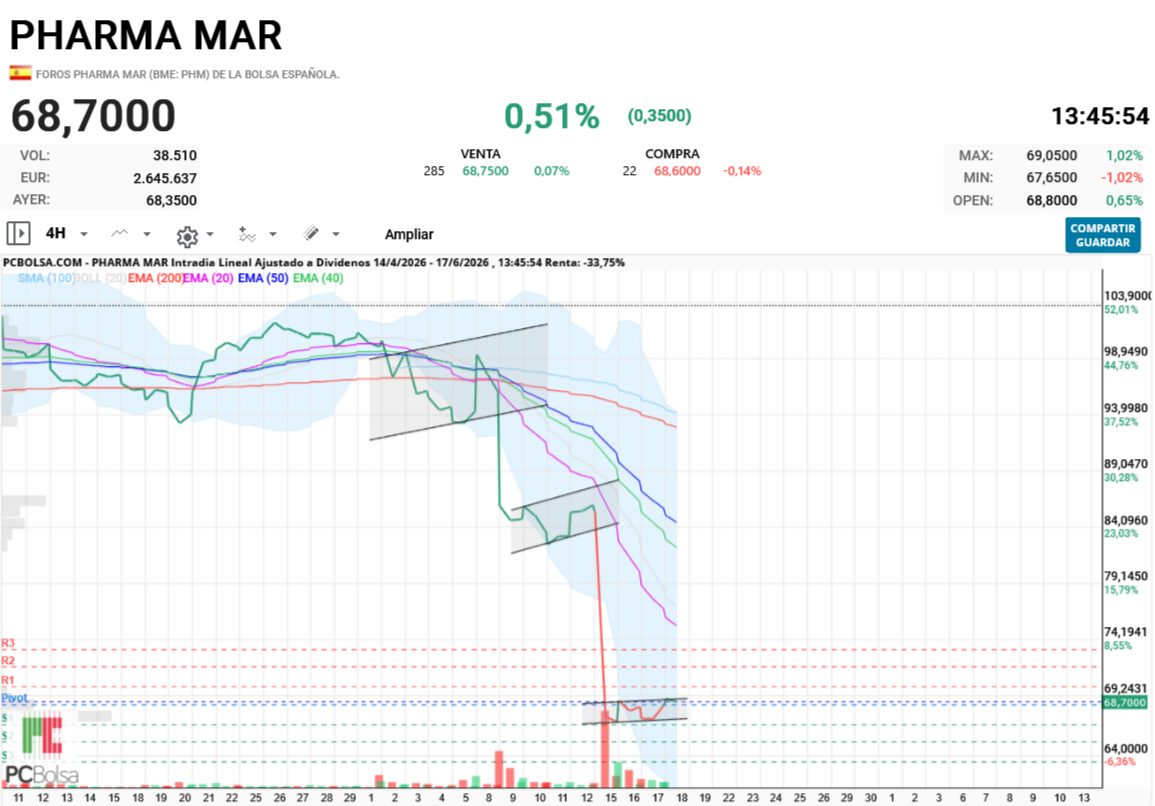Screen dimensions: 1155x806
Task: Click the R1 resistance level label
Action: [x=8, y=679]
